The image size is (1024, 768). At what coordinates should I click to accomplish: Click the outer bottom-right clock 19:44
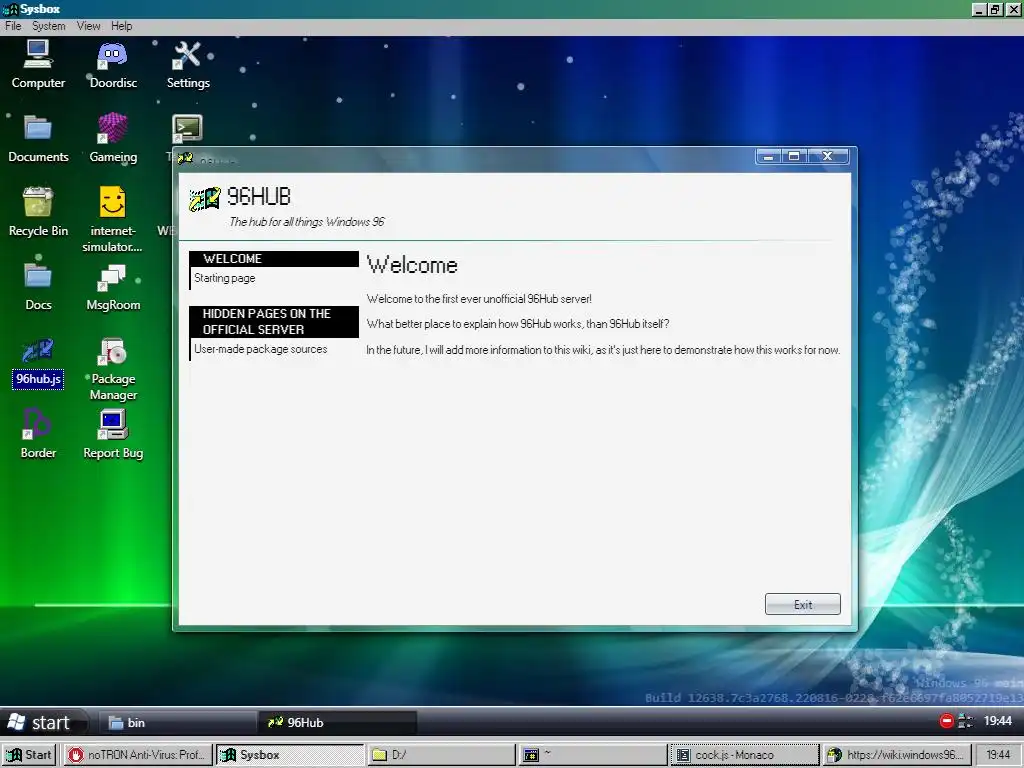[997, 755]
